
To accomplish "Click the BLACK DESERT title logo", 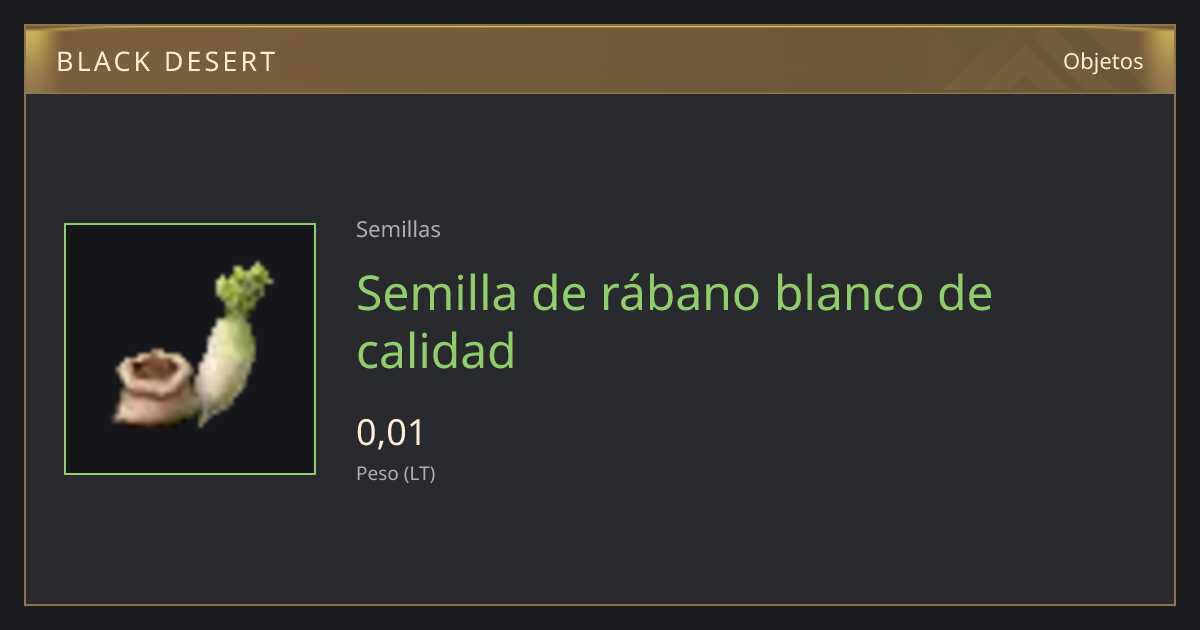I will point(166,62).
